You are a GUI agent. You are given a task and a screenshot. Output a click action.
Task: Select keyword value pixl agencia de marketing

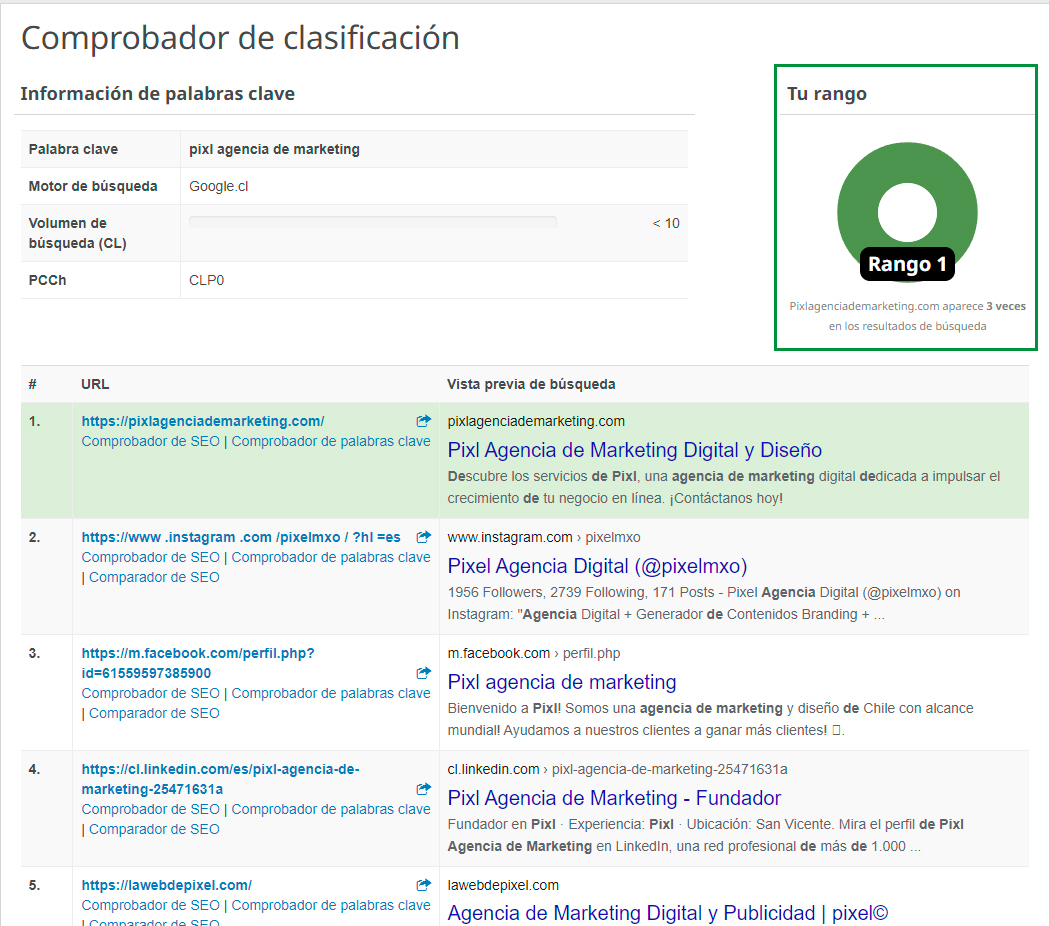tap(274, 149)
